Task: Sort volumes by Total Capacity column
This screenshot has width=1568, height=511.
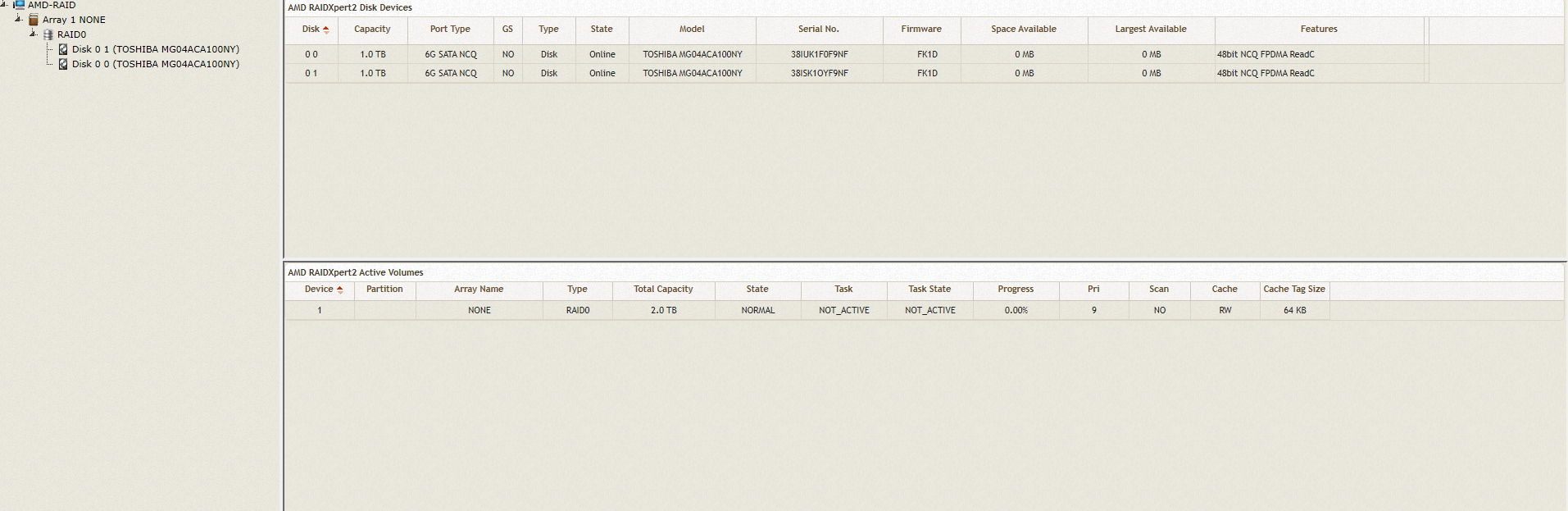Action: click(x=663, y=290)
